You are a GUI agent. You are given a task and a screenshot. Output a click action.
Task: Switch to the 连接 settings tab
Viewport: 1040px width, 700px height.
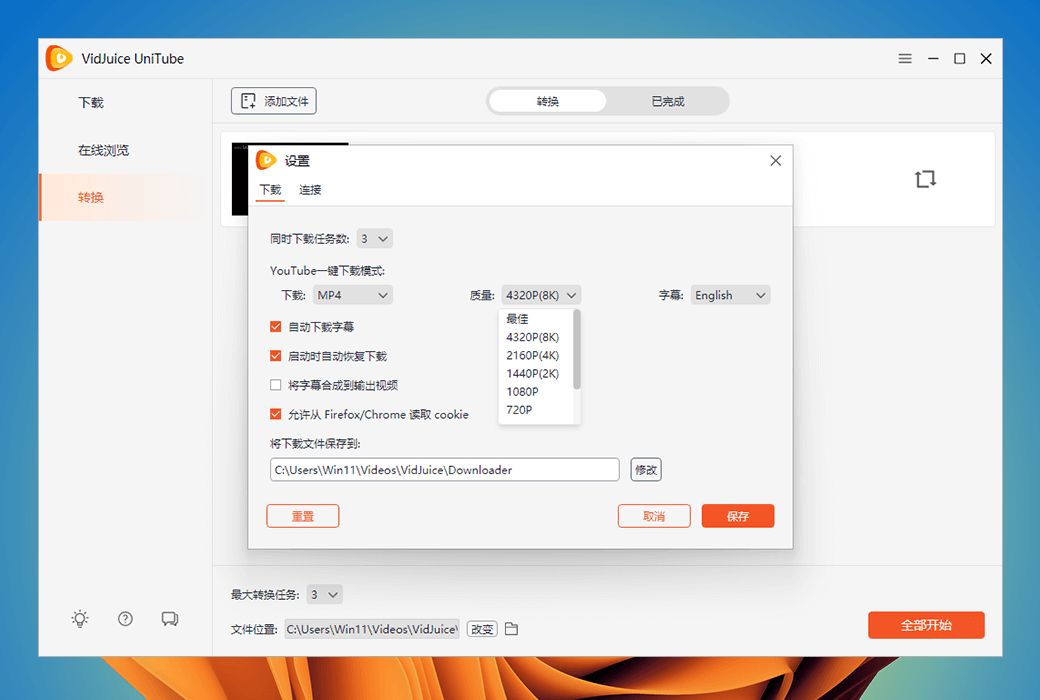(x=310, y=190)
